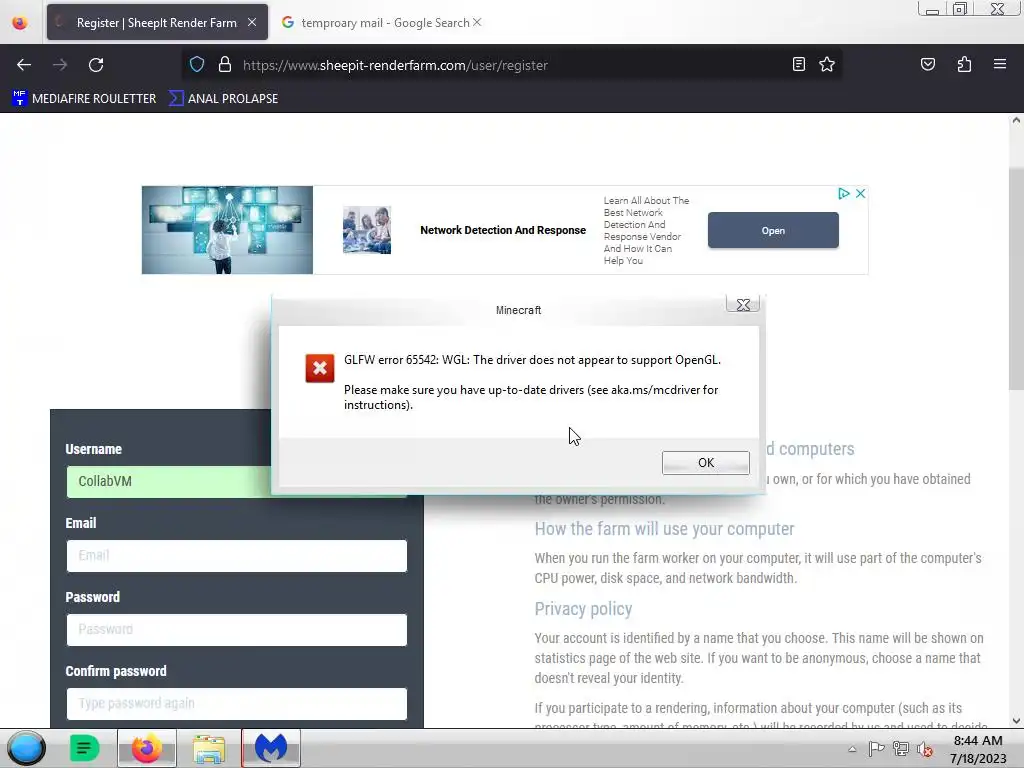Open the Pocket save icon

click(x=927, y=64)
